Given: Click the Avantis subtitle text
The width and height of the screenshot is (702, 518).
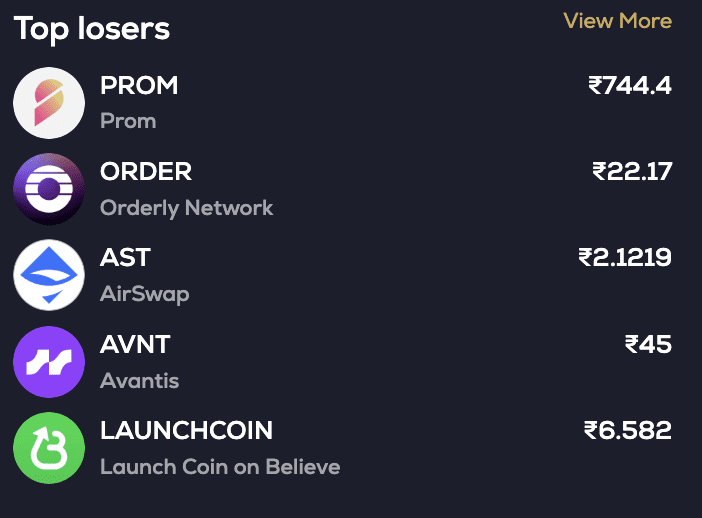Looking at the screenshot, I should click(x=140, y=381).
